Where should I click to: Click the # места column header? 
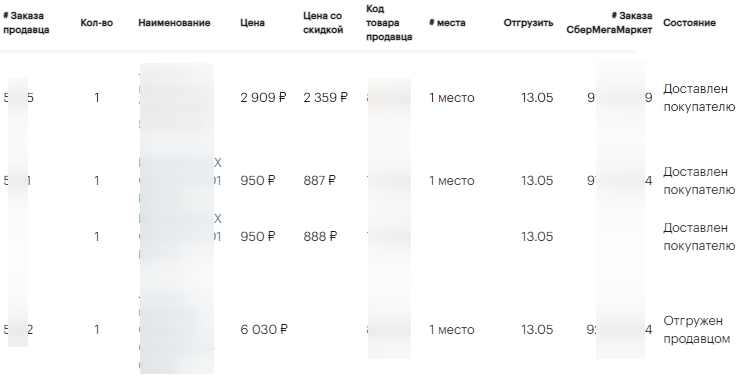(447, 23)
